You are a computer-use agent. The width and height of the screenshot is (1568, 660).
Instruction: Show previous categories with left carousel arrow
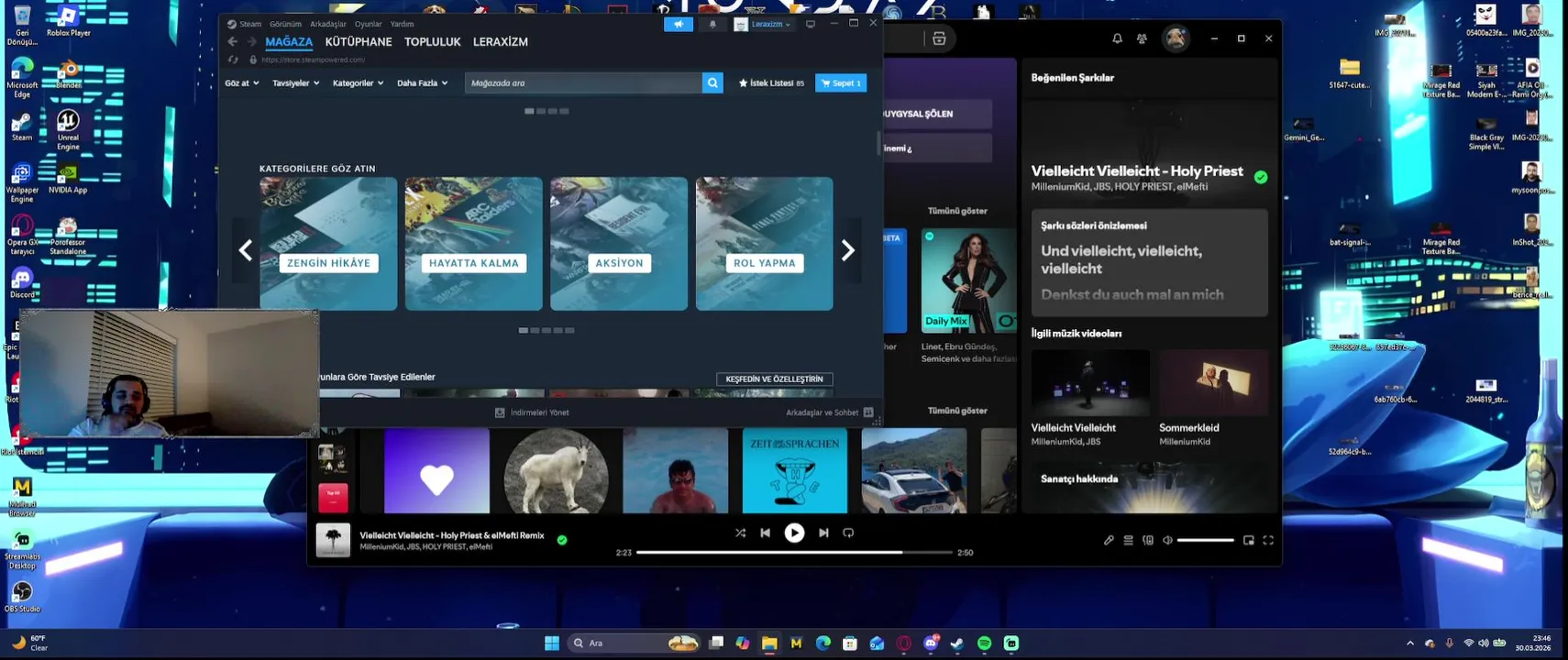pos(245,250)
